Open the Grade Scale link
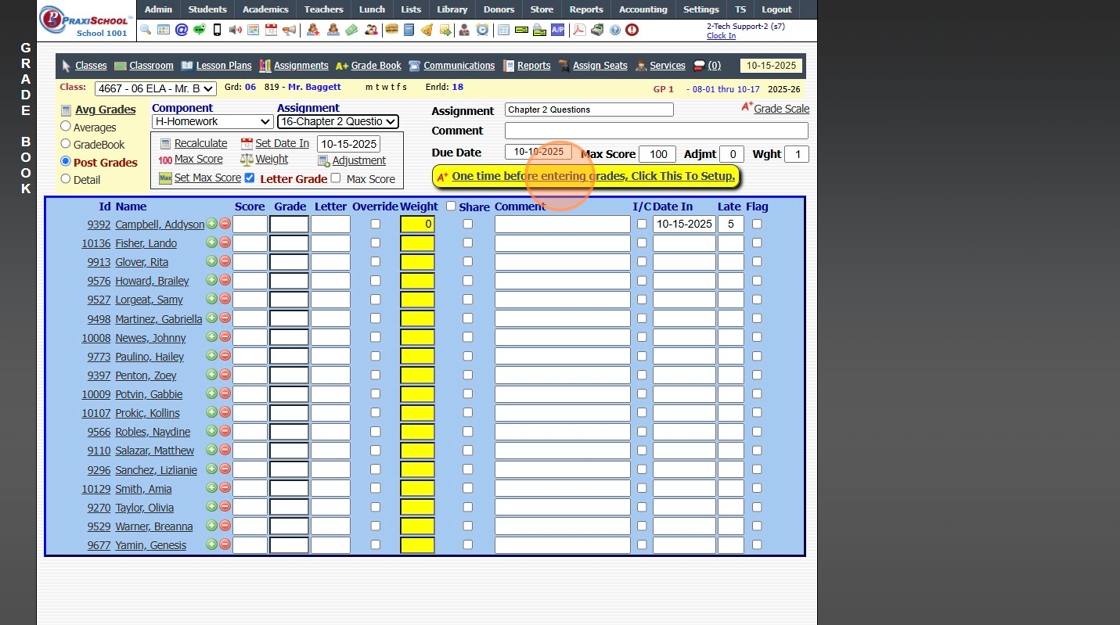1120x625 pixels. [781, 109]
